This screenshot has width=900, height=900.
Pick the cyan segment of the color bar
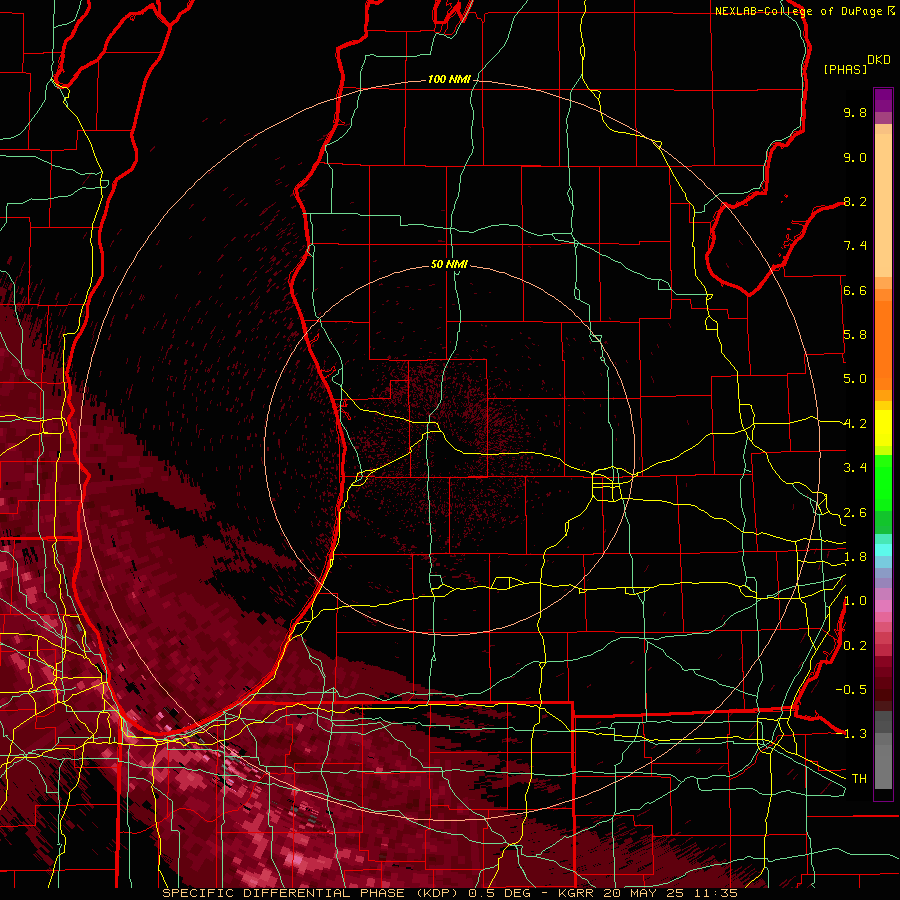click(x=883, y=550)
